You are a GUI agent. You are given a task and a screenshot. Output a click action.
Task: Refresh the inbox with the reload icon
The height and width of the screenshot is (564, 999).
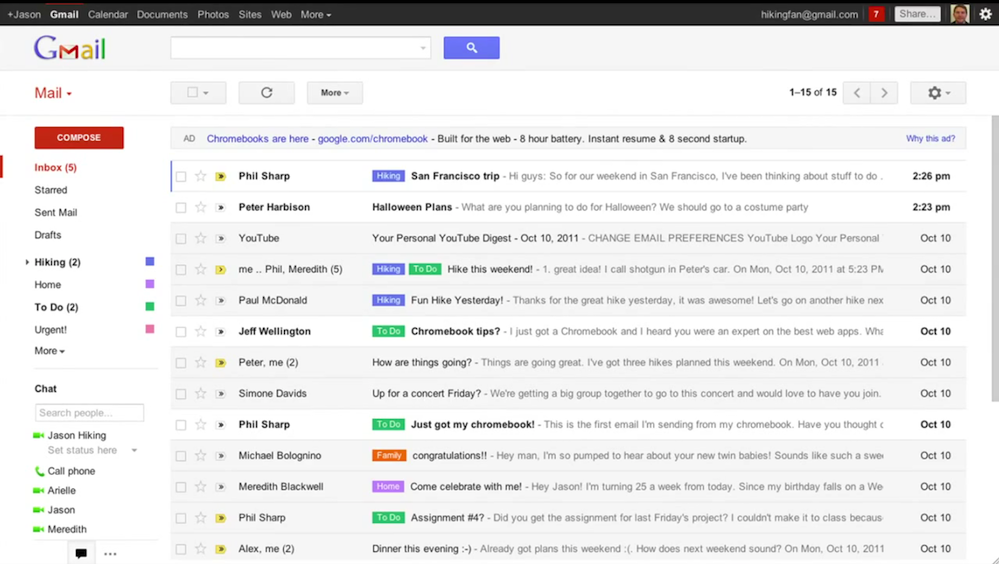point(266,93)
